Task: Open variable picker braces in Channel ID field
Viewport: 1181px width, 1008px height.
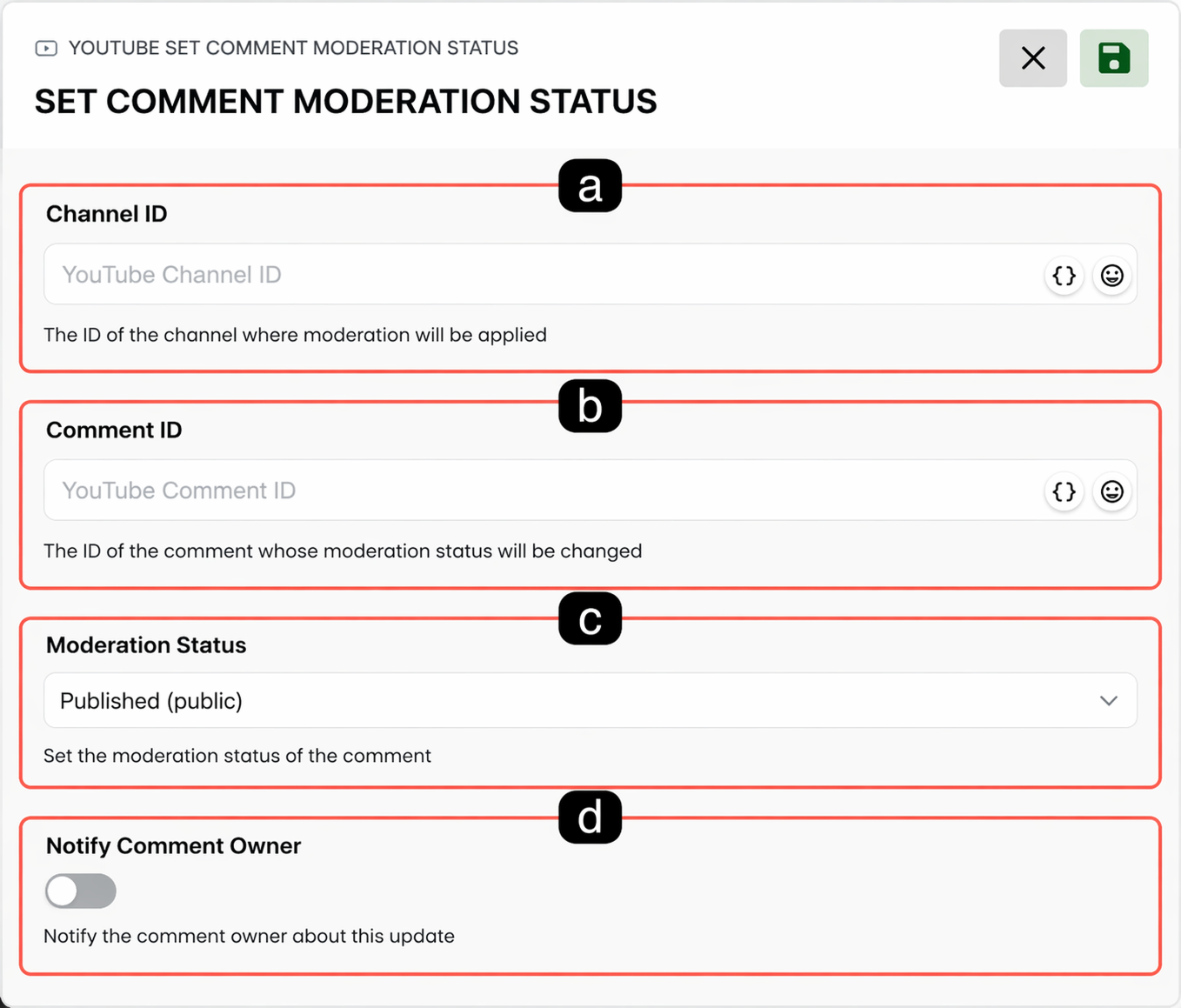Action: click(1064, 276)
